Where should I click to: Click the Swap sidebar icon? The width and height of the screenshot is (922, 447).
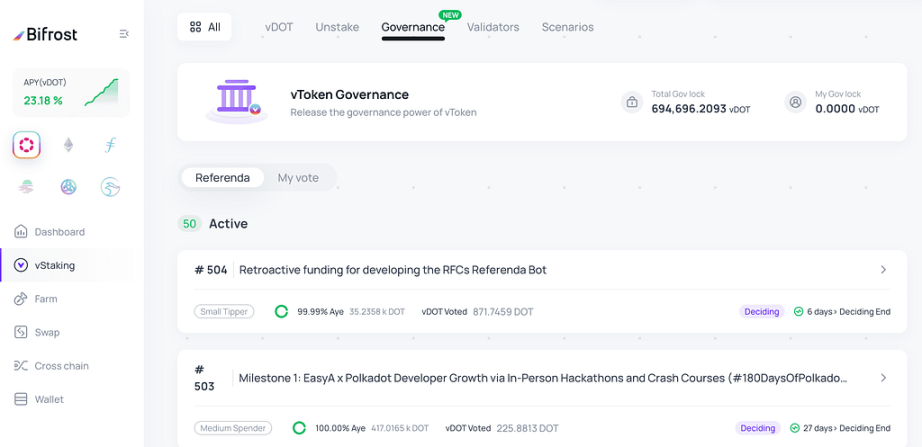click(21, 332)
